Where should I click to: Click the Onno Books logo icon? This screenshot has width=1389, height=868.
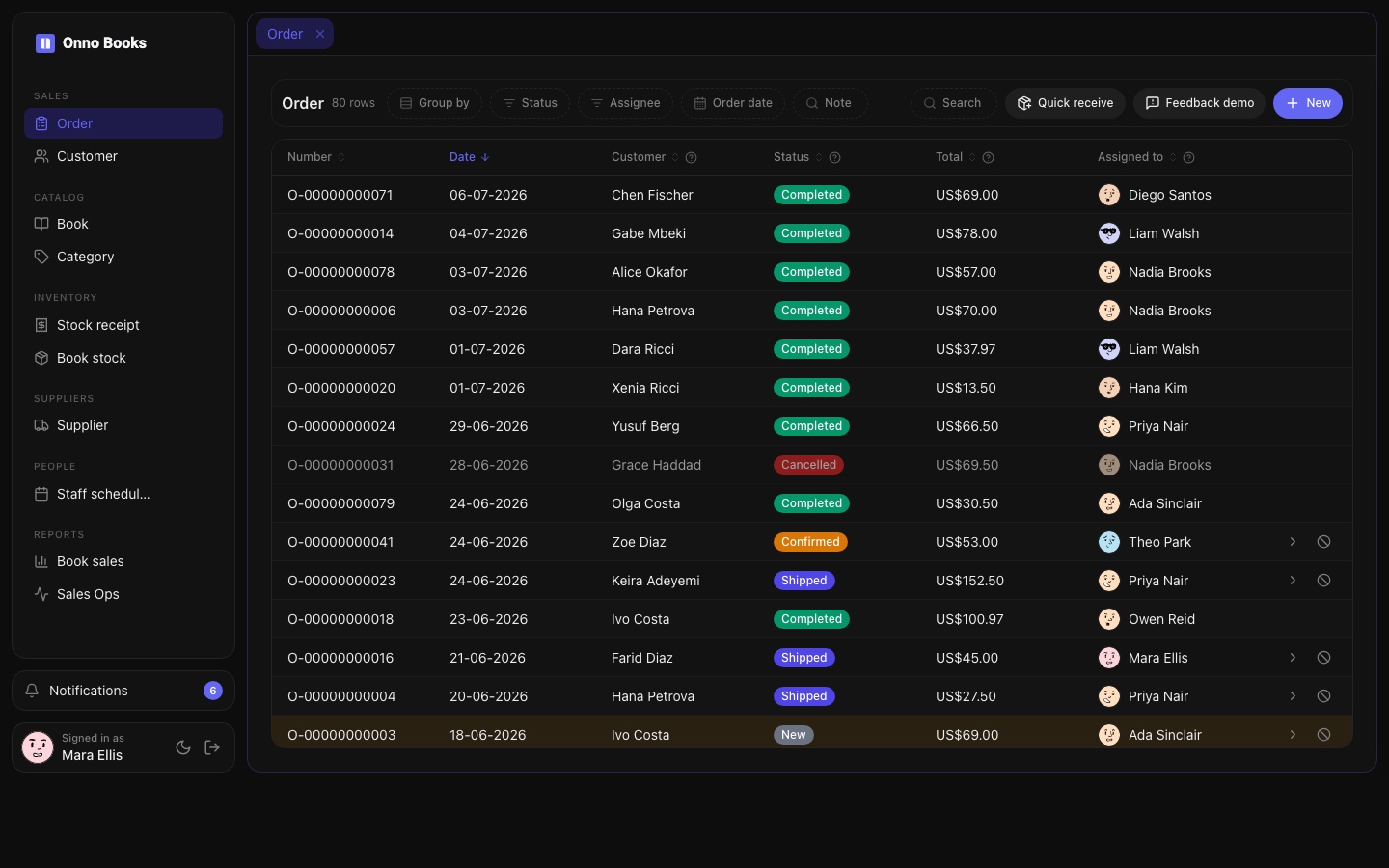click(x=45, y=43)
